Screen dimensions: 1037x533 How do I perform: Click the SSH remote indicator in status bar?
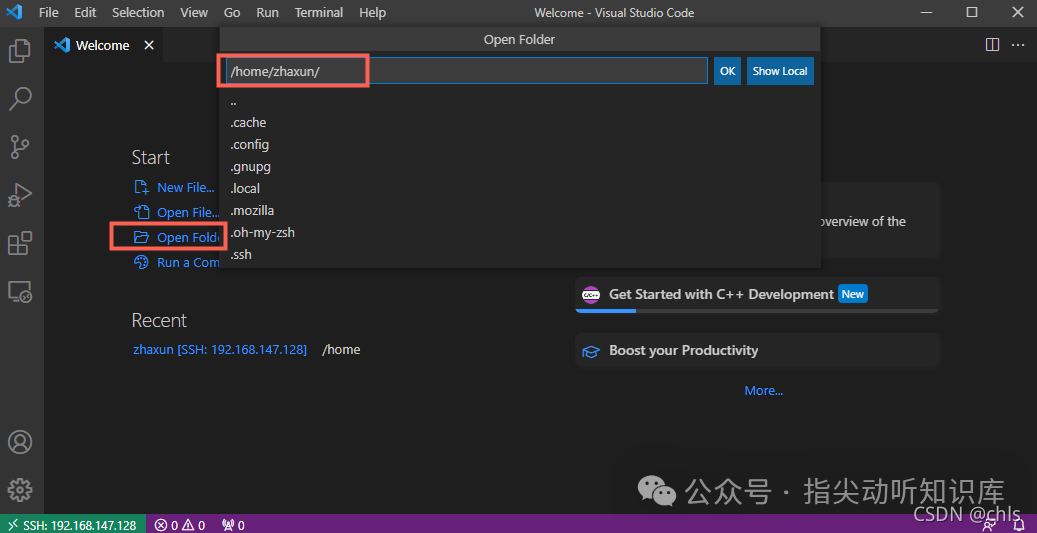coord(72,525)
